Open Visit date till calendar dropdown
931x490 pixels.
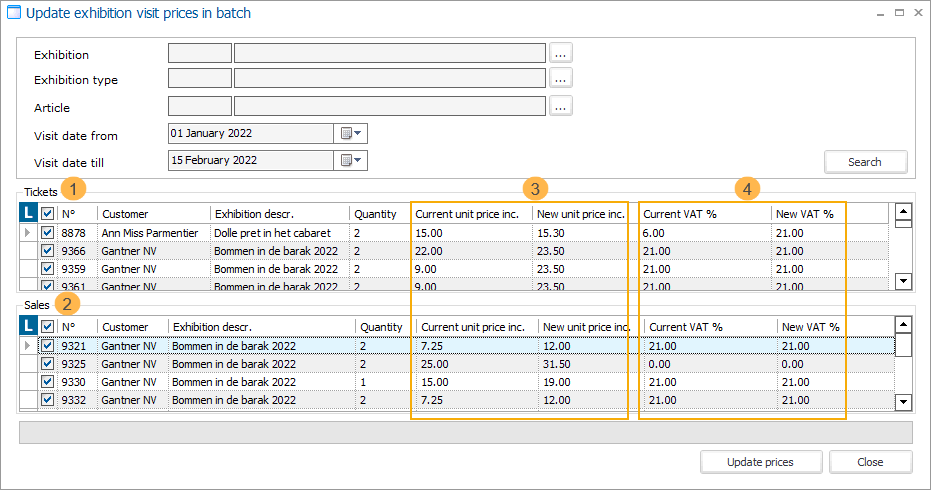(x=352, y=160)
